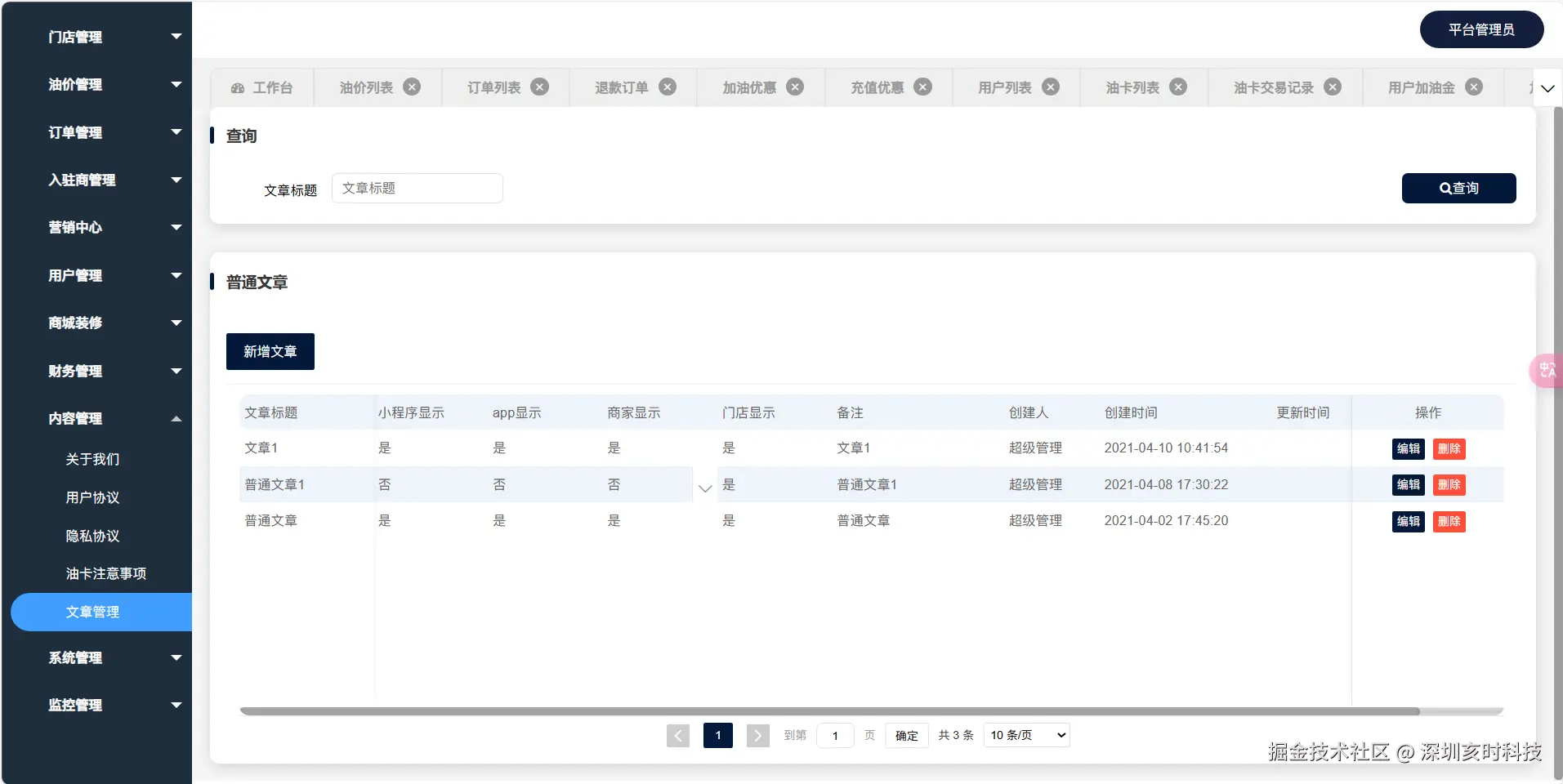Open the tab overflow chevron menu
Screen dimensions: 1563x784
point(1547,88)
